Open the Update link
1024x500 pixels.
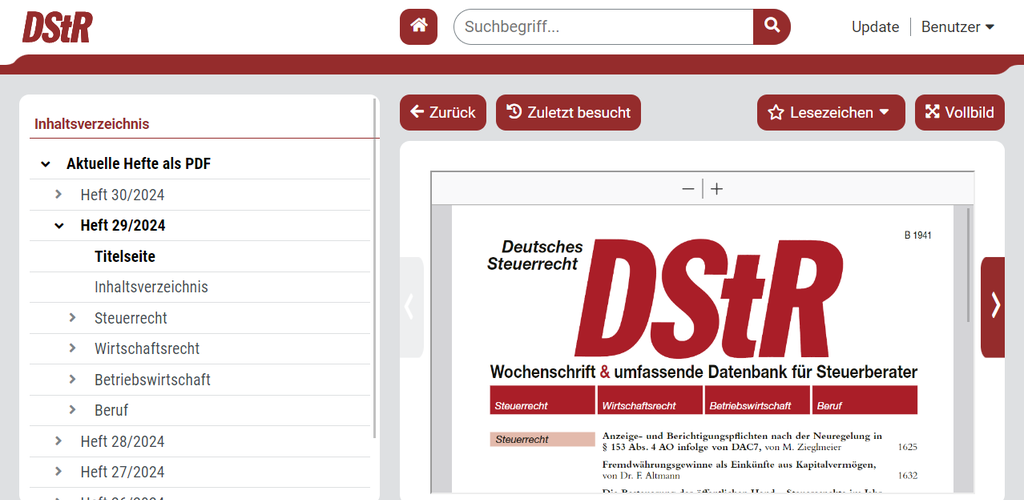click(x=875, y=27)
